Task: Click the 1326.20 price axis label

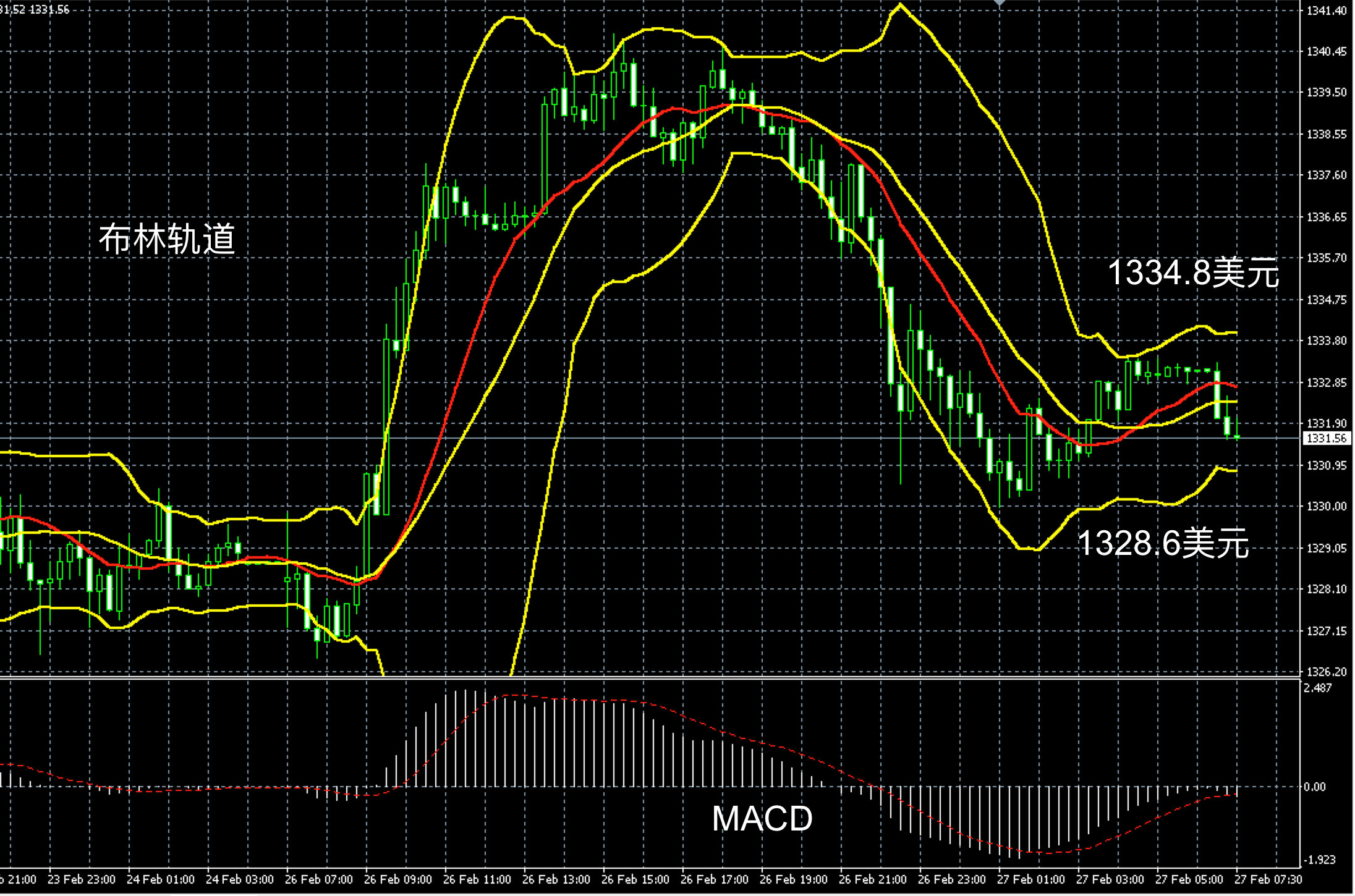Action: pyautogui.click(x=1327, y=671)
